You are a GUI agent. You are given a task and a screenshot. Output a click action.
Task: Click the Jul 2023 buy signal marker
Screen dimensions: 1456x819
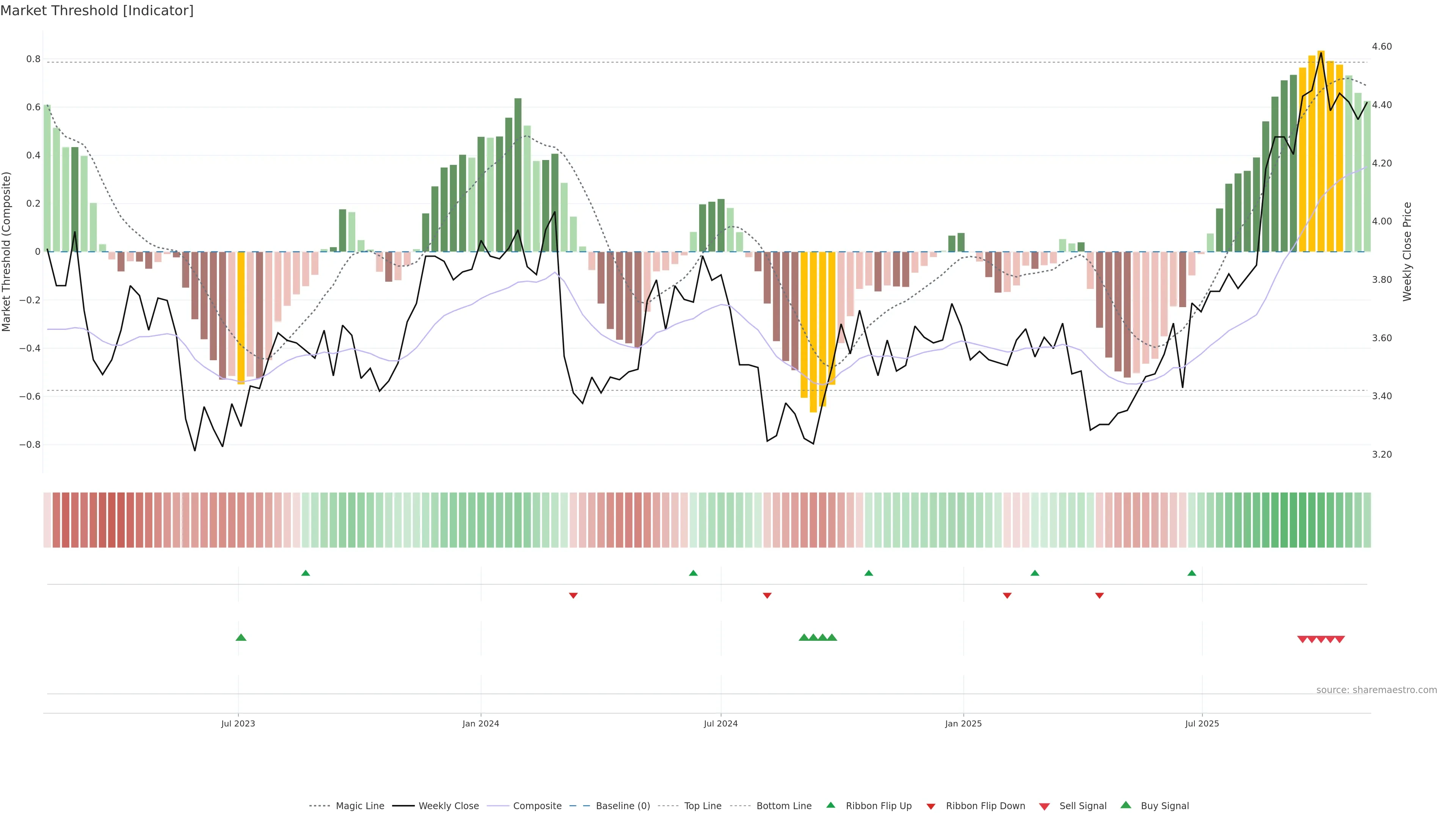pos(241,637)
